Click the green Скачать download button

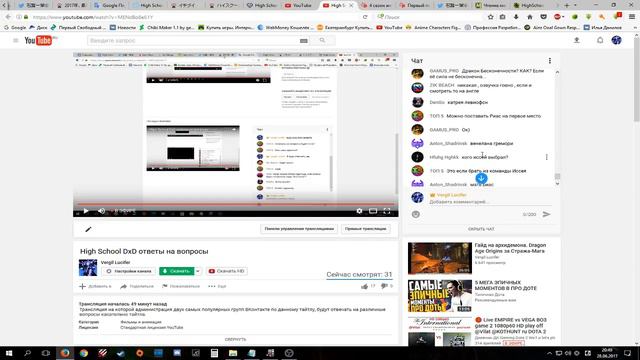177,271
